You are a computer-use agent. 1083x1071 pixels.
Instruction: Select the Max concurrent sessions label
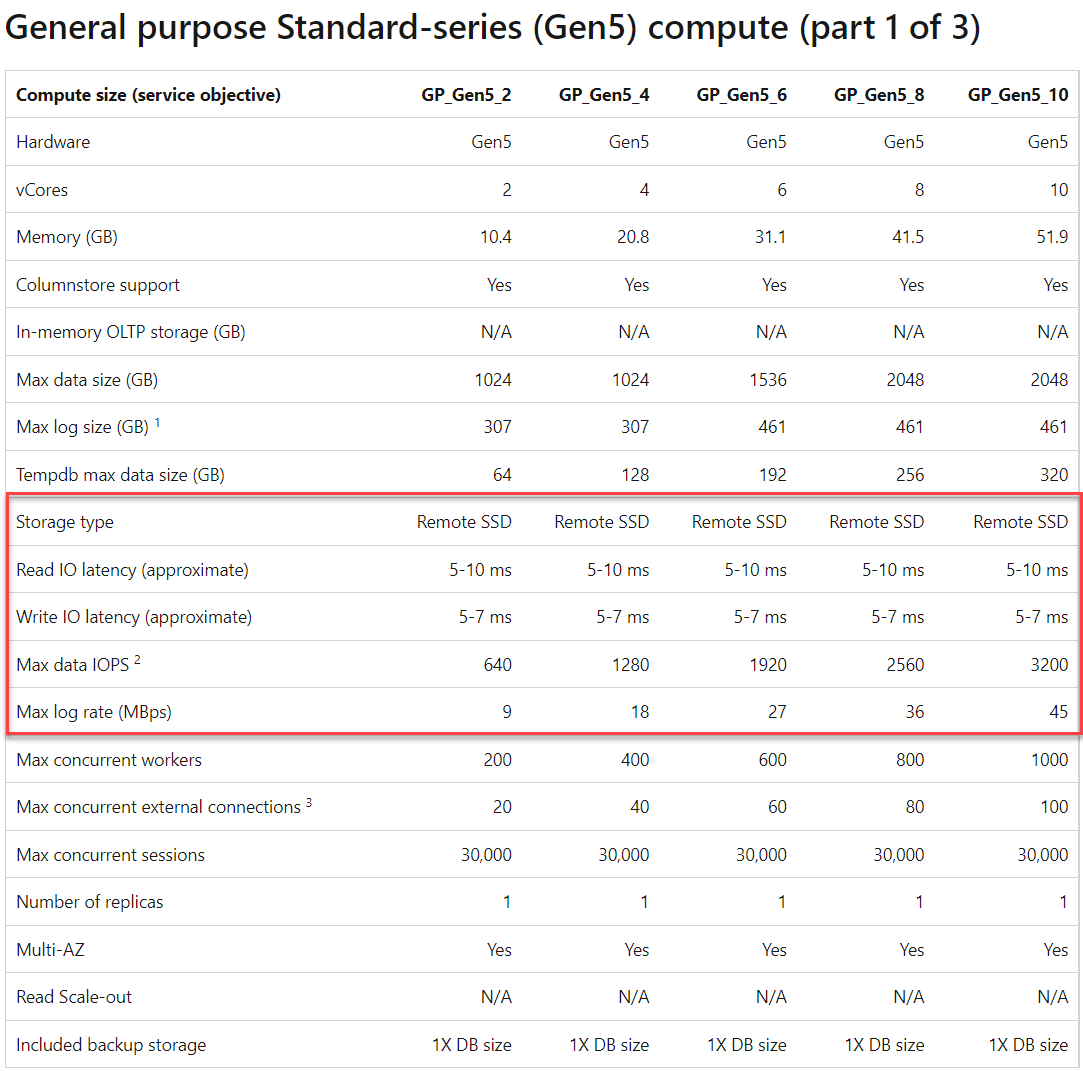(x=111, y=855)
